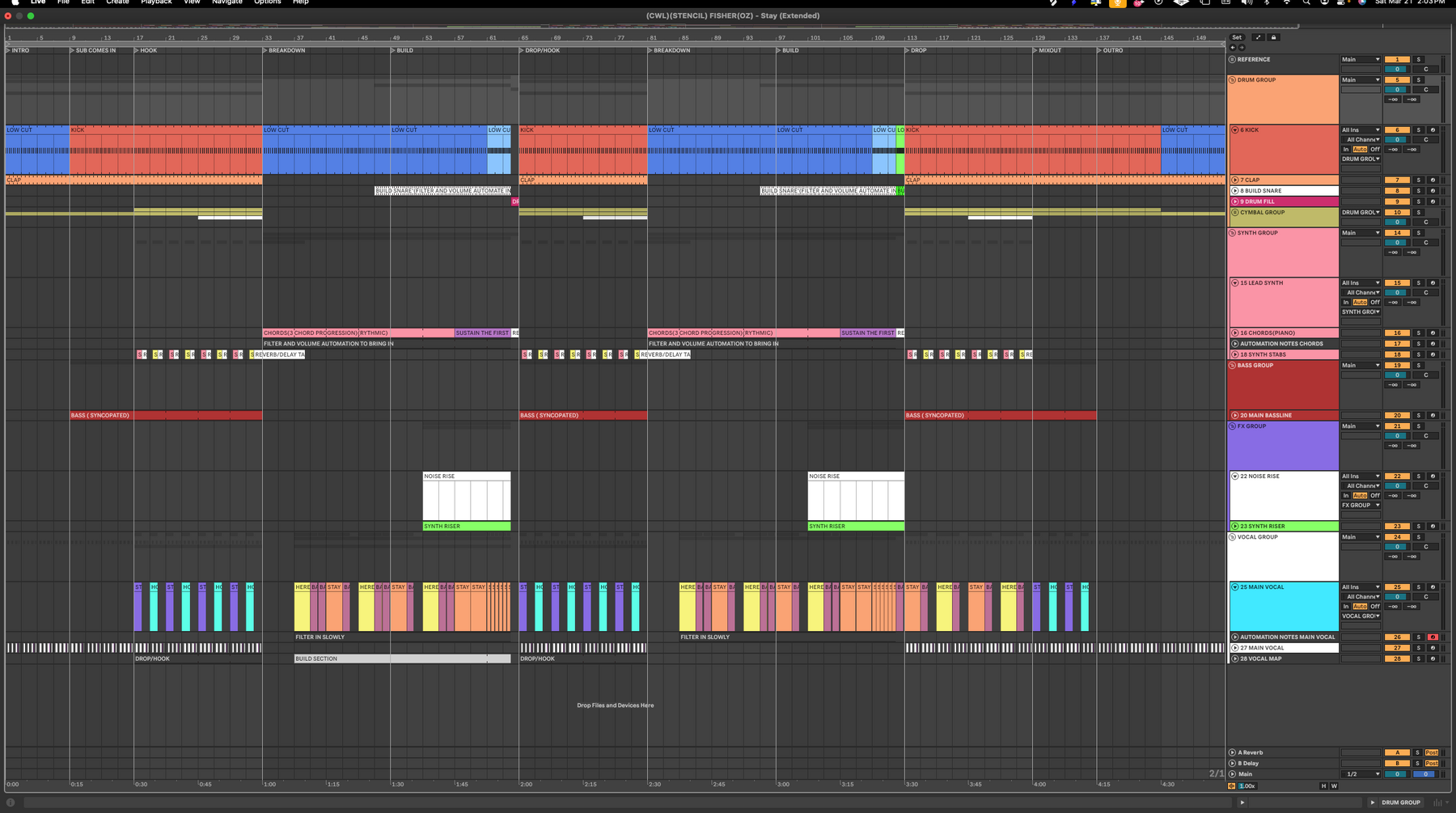Open 25 MAIN VOCAL All Ins dropdown

pyautogui.click(x=1361, y=587)
